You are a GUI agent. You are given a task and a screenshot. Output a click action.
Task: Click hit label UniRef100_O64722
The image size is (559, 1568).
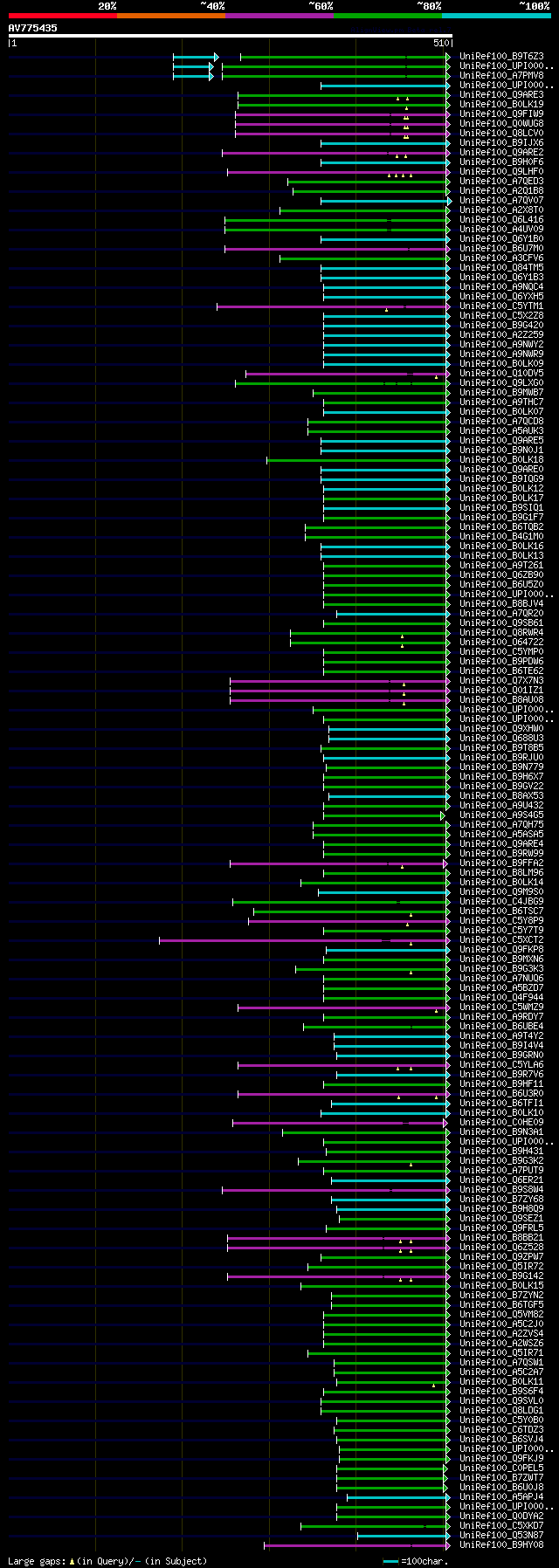tap(501, 643)
